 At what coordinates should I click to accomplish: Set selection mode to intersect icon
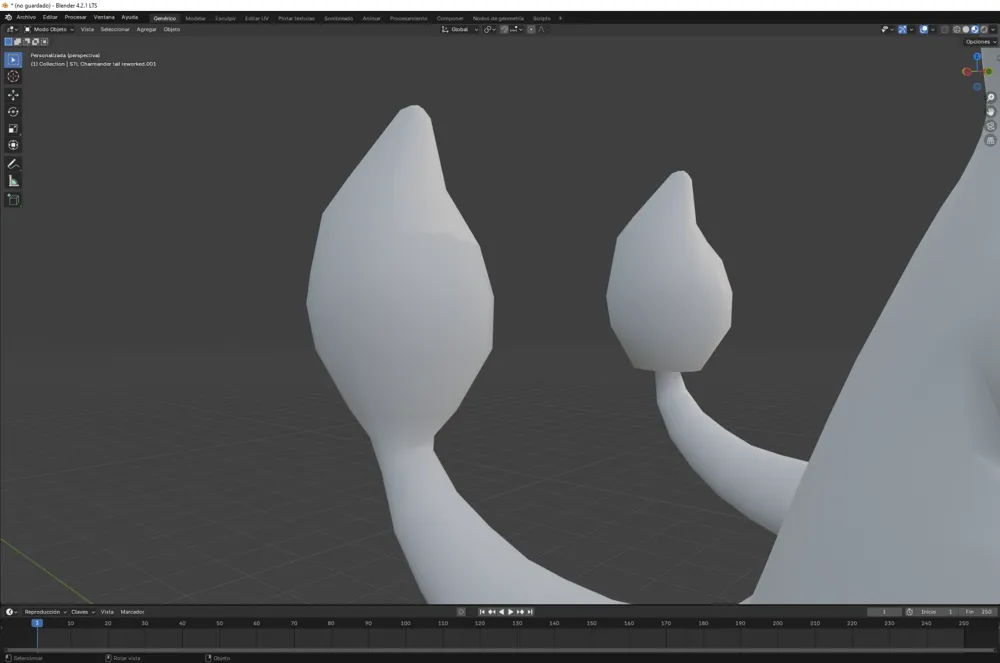44,41
